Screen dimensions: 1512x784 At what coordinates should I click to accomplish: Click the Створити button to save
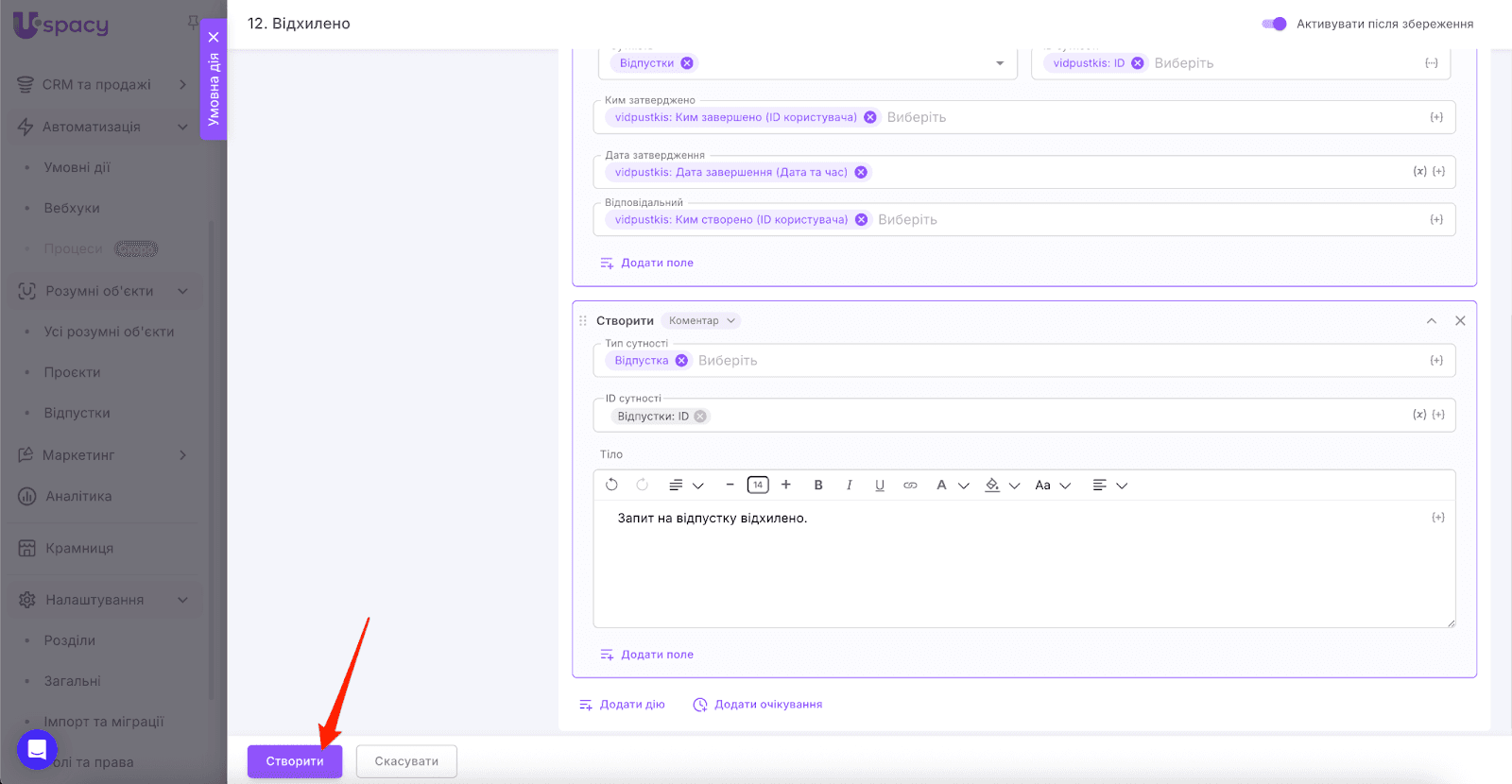click(295, 761)
